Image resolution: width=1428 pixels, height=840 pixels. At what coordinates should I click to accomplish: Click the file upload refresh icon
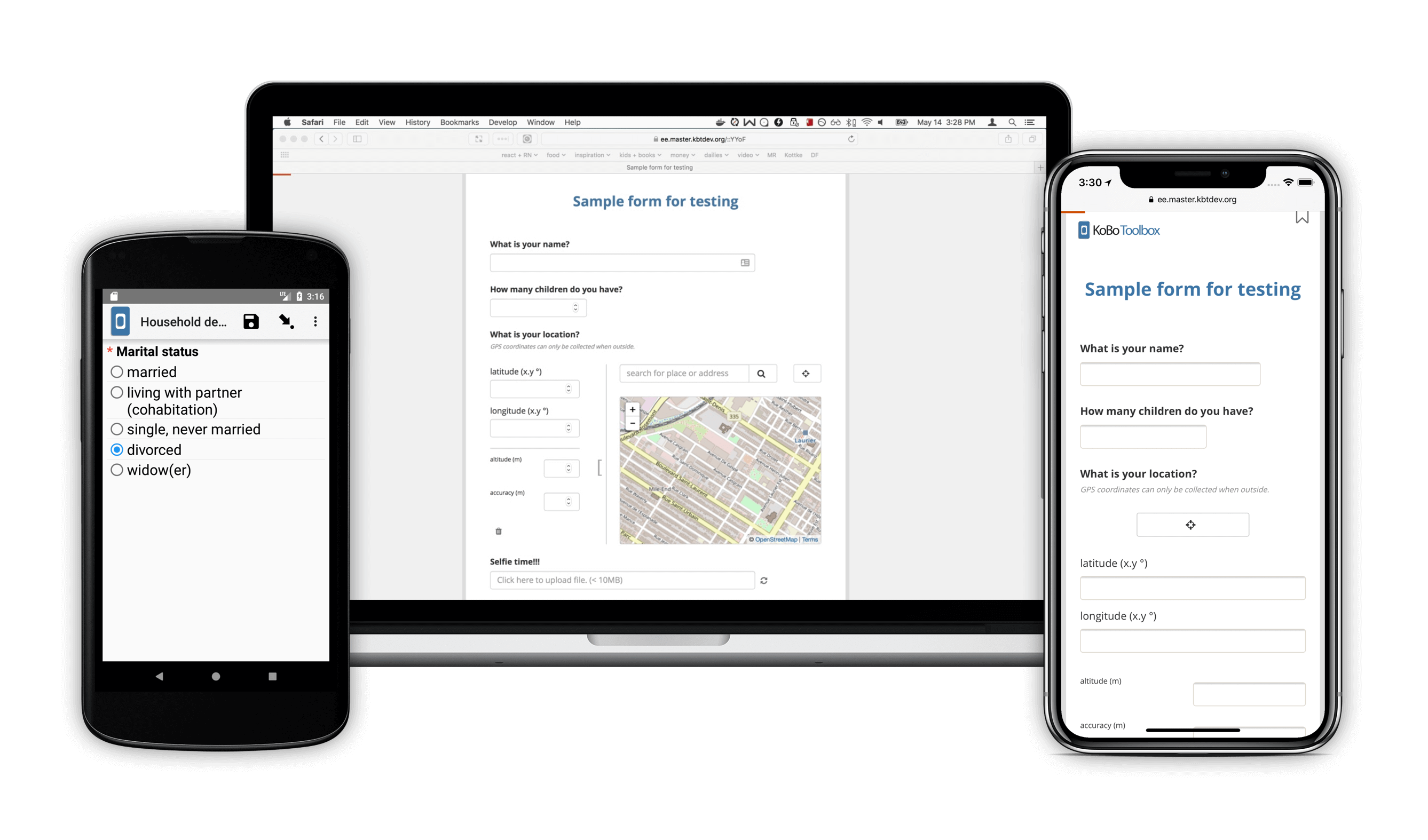763,582
